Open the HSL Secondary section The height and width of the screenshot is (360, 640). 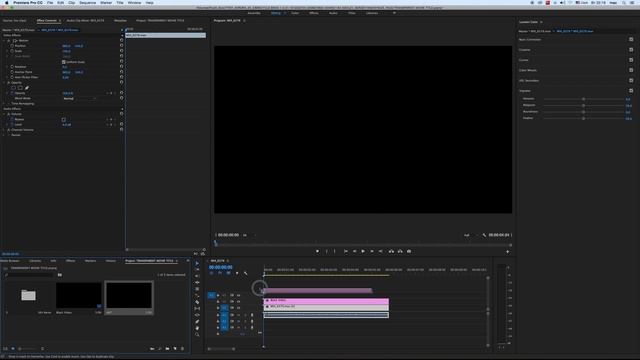(529, 80)
